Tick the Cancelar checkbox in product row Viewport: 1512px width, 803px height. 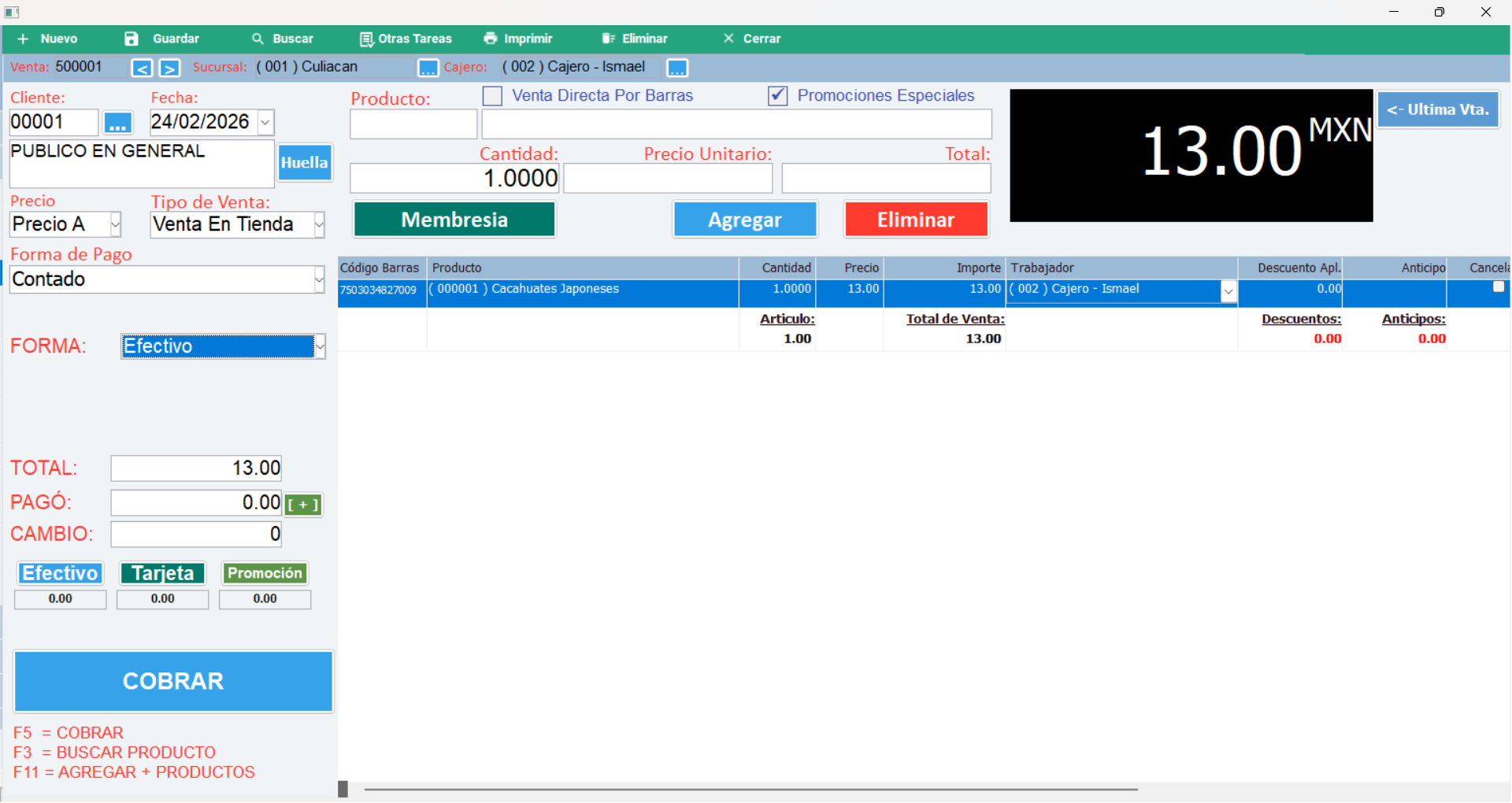pyautogui.click(x=1498, y=287)
